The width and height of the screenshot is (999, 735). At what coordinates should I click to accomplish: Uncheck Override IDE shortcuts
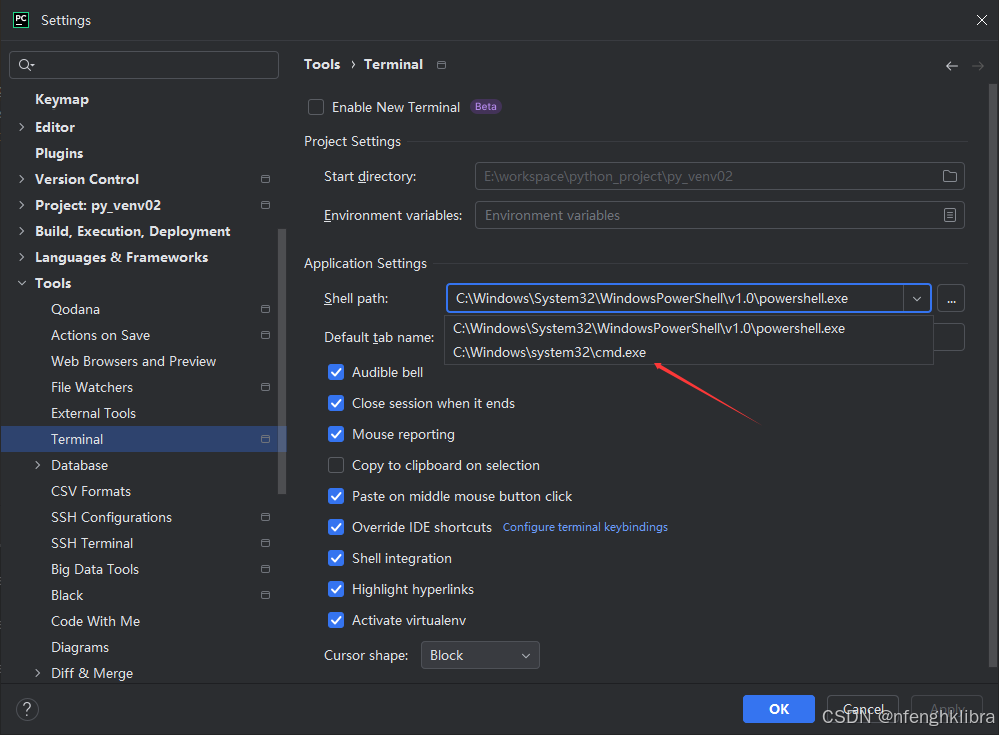336,527
